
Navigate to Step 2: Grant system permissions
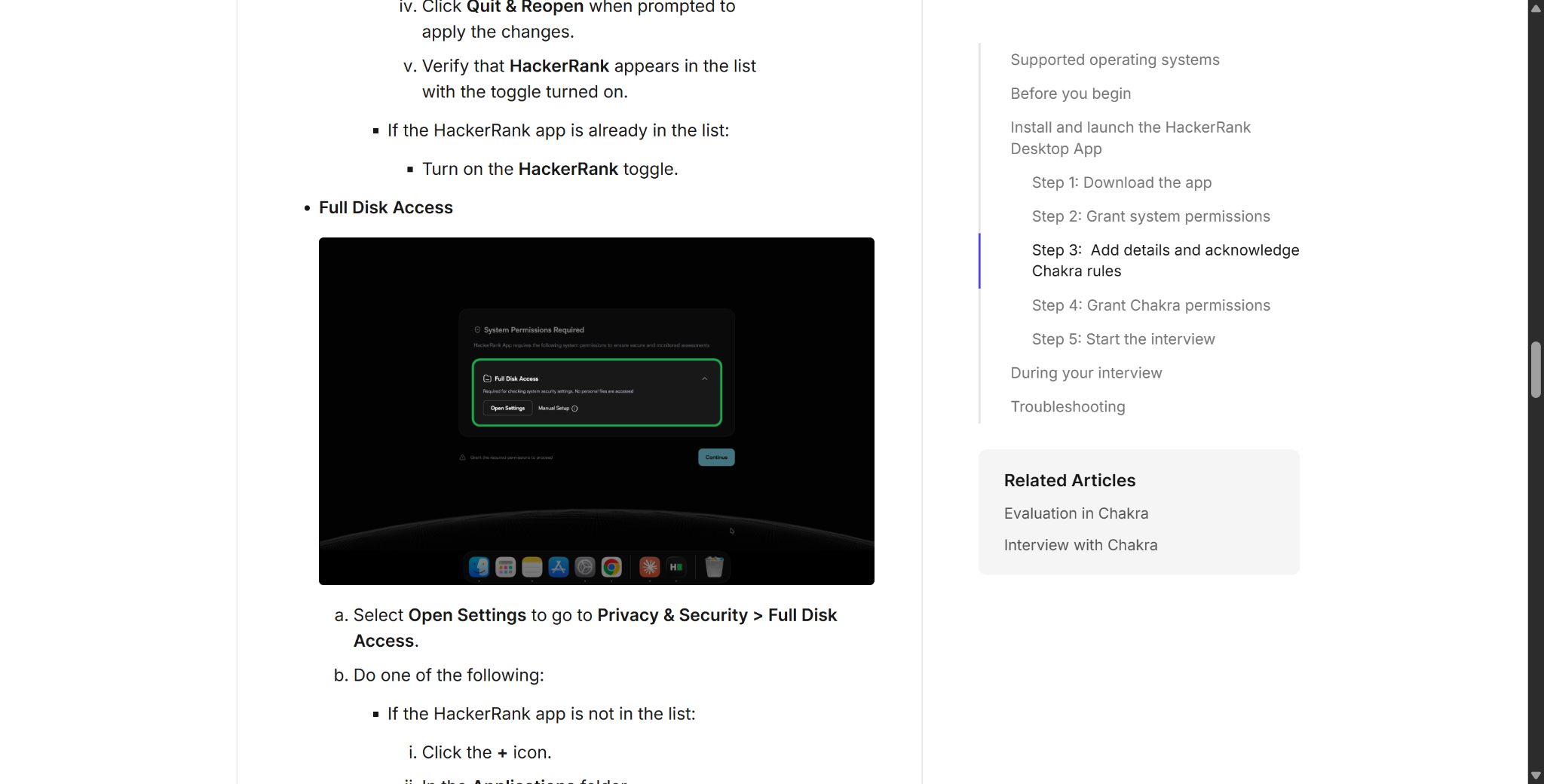(x=1150, y=216)
